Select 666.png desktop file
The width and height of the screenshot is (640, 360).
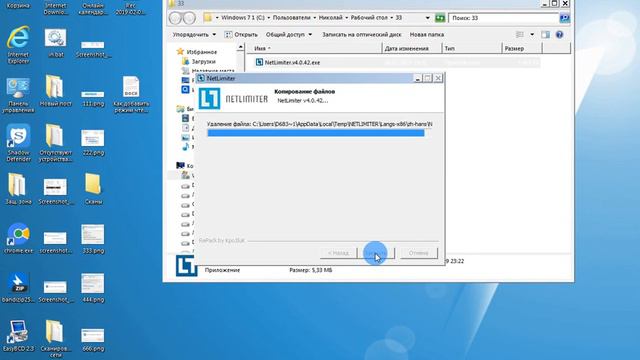point(93,340)
